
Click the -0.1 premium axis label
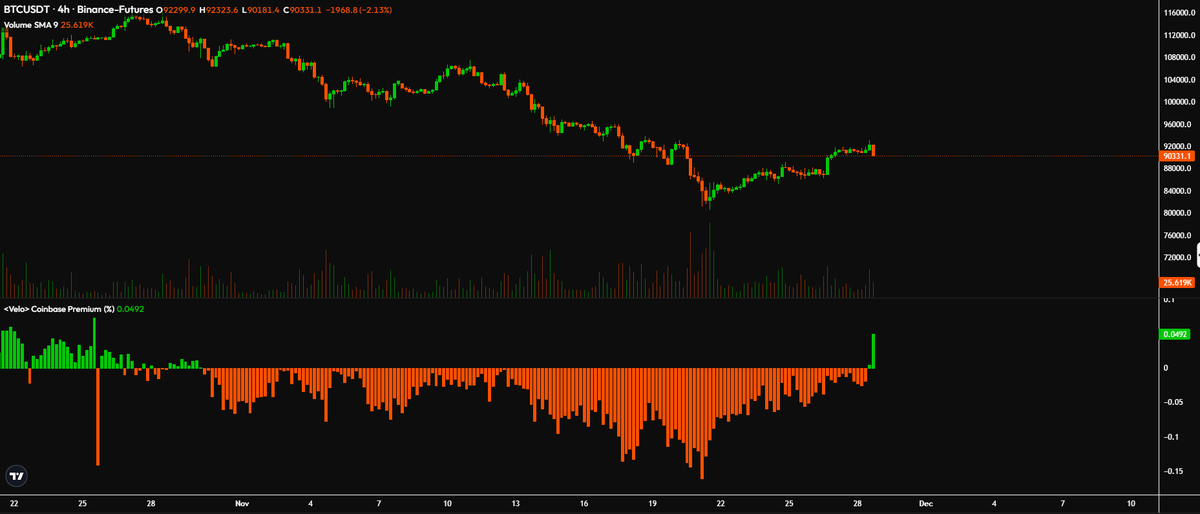(x=1170, y=437)
